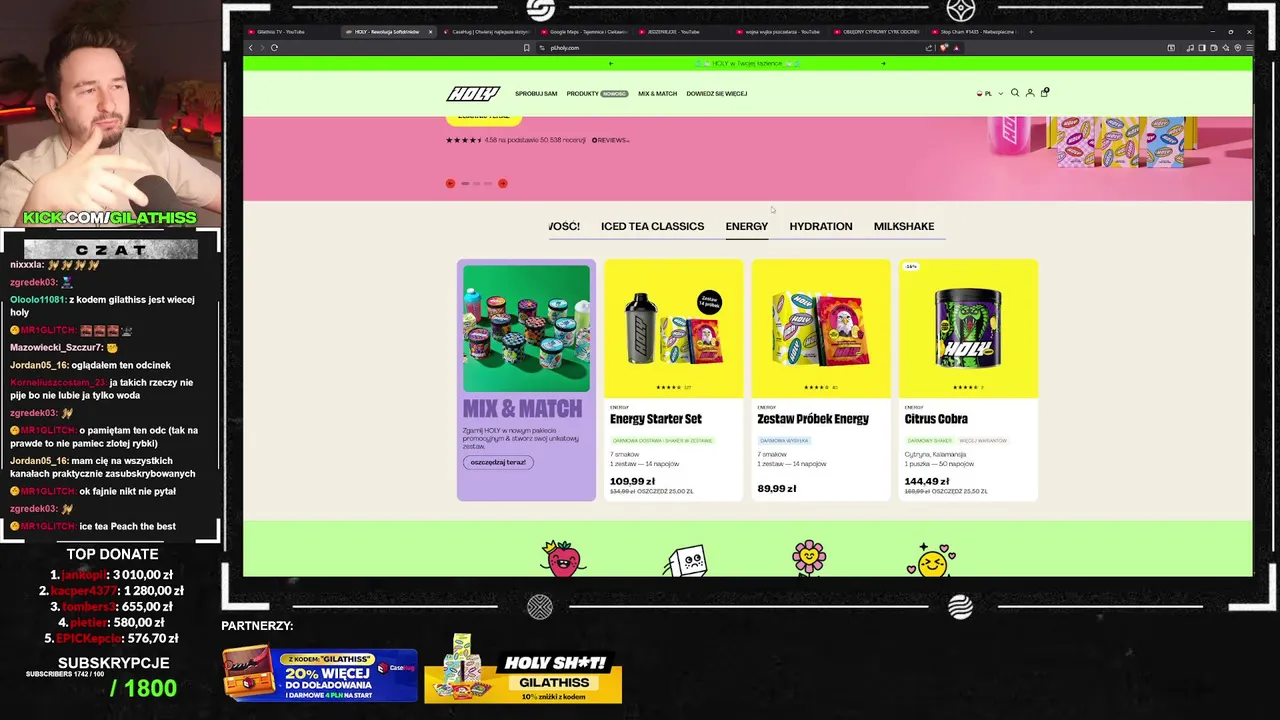Open the shopping cart bag icon
The image size is (1280, 720).
click(1045, 92)
